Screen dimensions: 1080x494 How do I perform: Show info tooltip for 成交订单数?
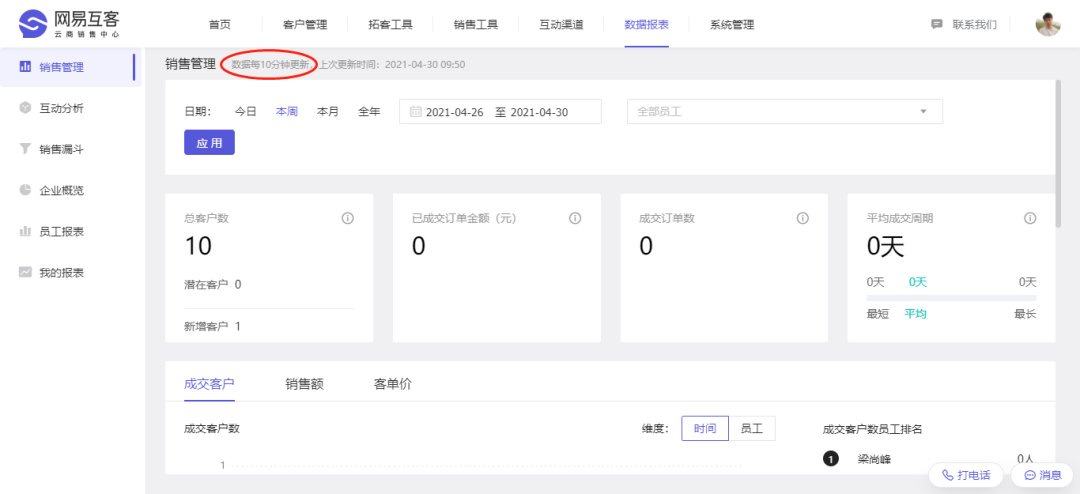pyautogui.click(x=802, y=218)
